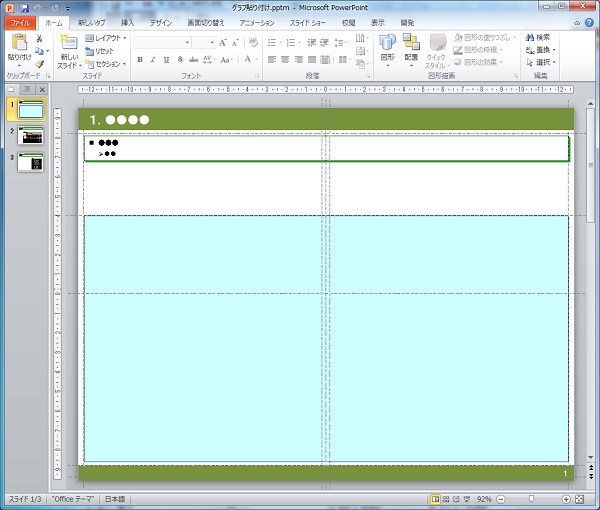The height and width of the screenshot is (510, 600).
Task: Switch to Reading view
Action: click(456, 499)
